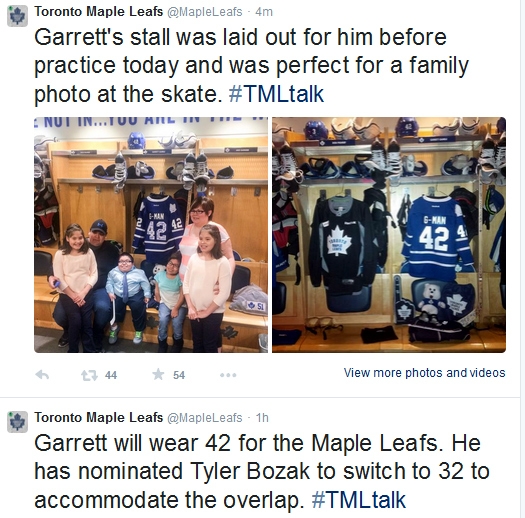The height and width of the screenshot is (518, 525).
Task: Click the 1h timestamp on the second tweet
Action: pos(262,418)
